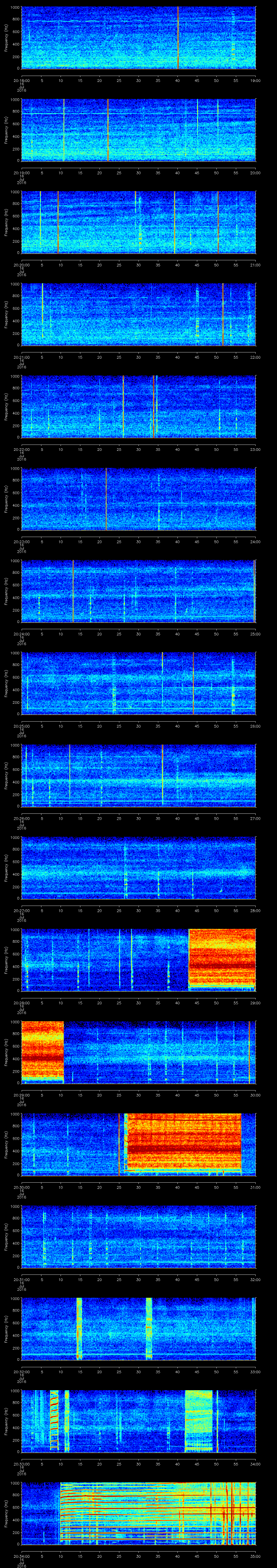Click the "20:21:00" time label
The width and height of the screenshot is (277, 1568).
21,357
